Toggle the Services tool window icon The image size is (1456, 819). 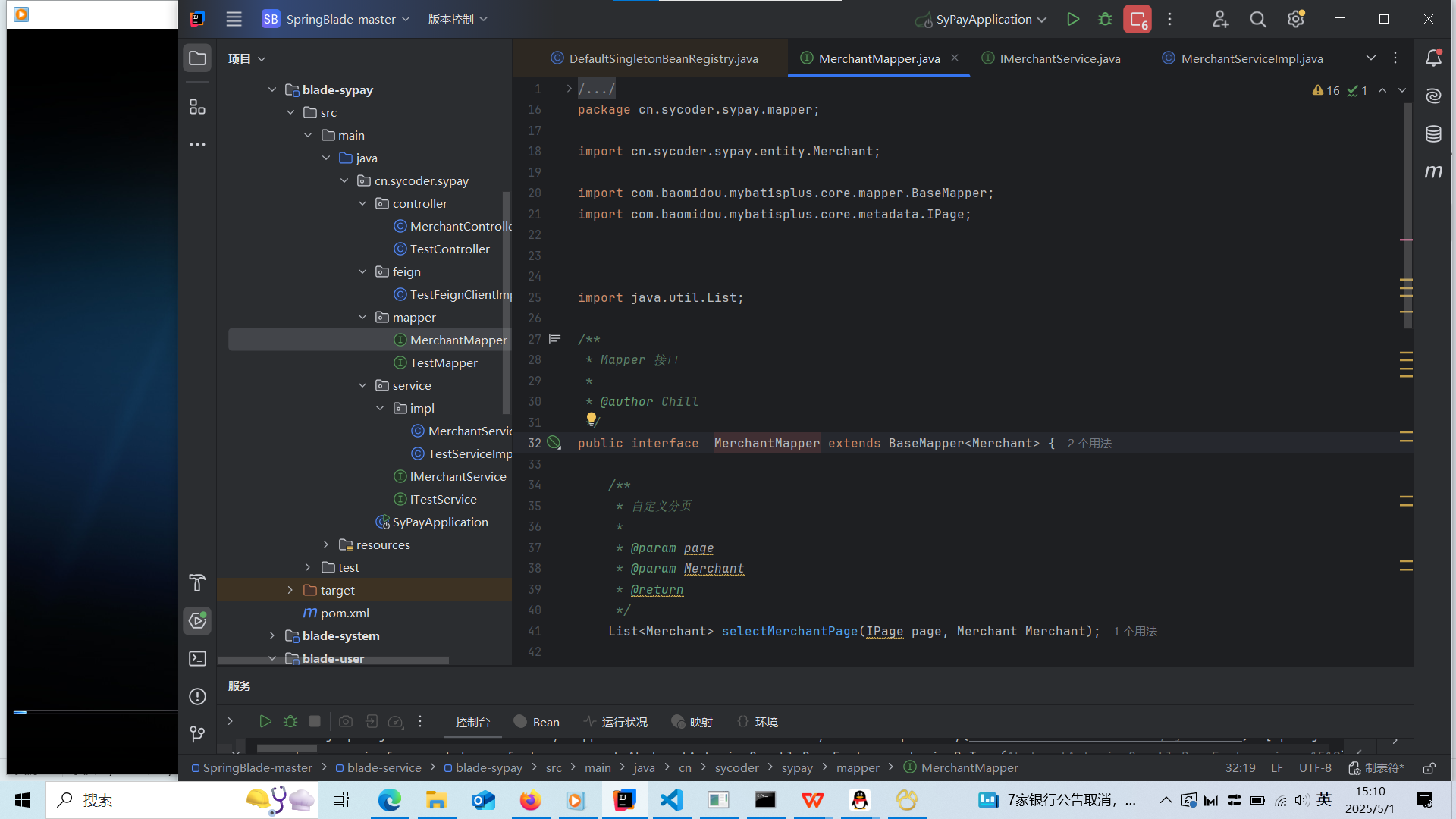197,621
